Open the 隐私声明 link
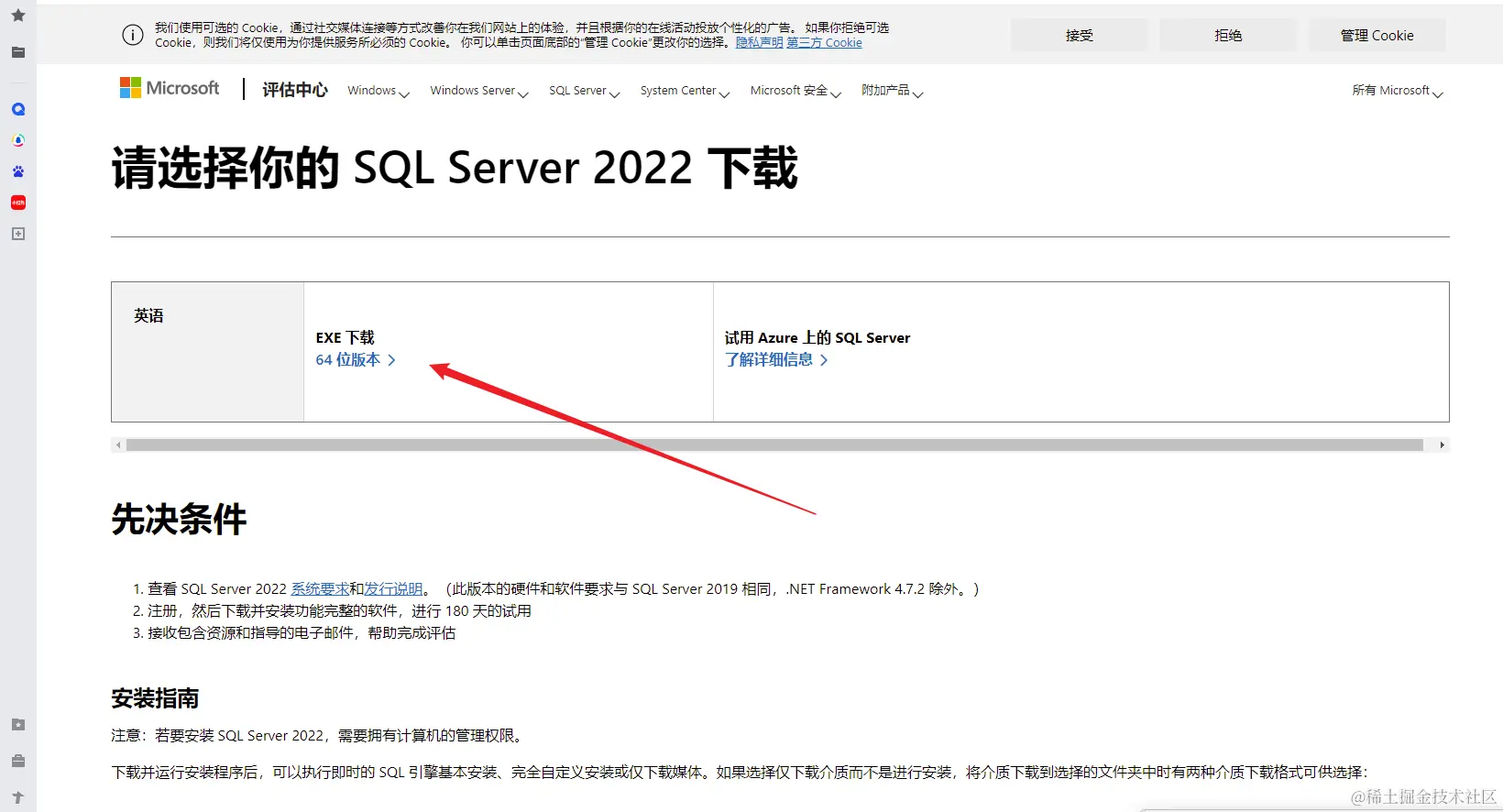Viewport: 1503px width, 812px height. point(759,43)
